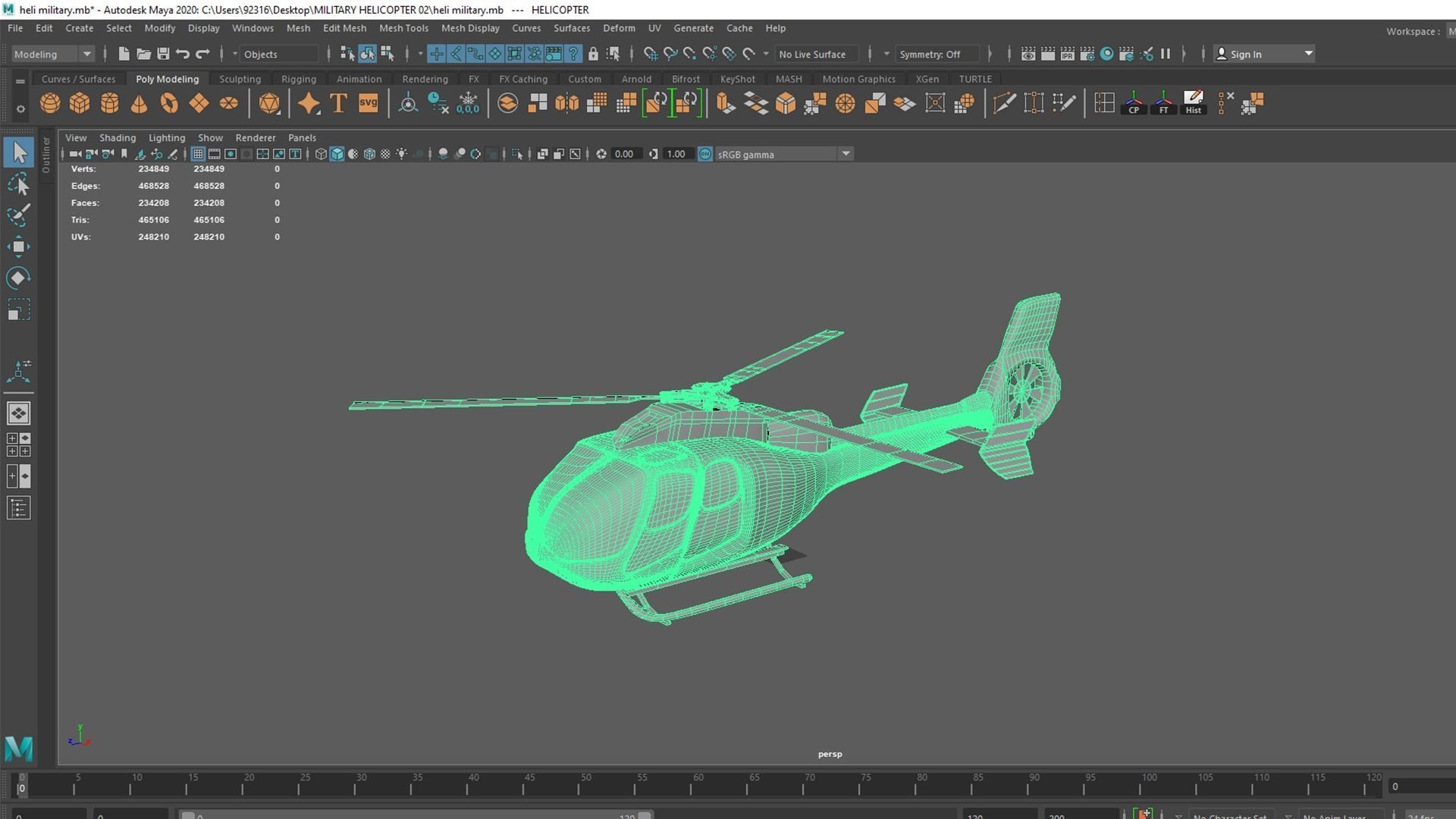This screenshot has height=819, width=1456.
Task: Open the Sign In dropdown arrow
Action: click(x=1308, y=54)
